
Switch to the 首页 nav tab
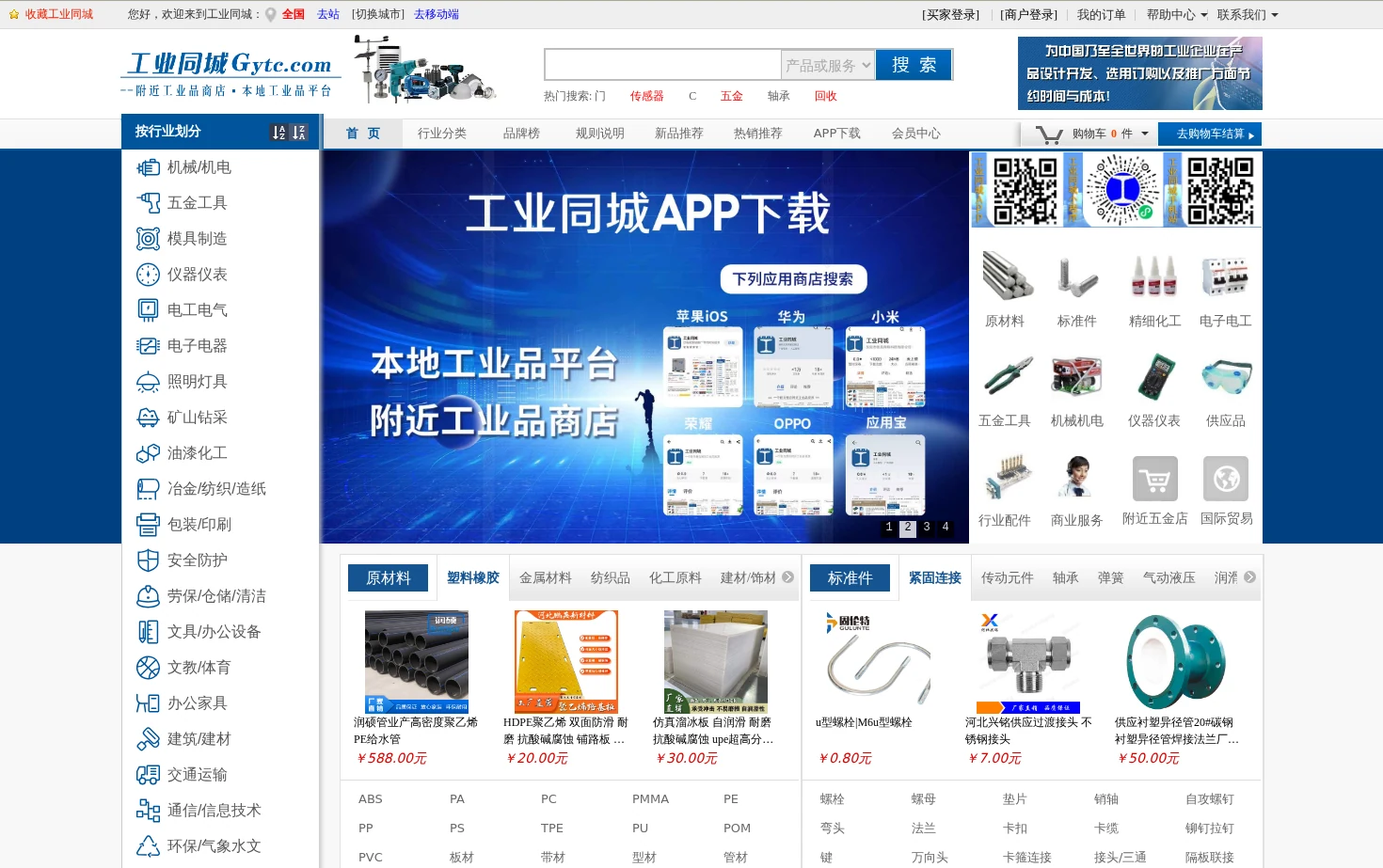[x=362, y=134]
